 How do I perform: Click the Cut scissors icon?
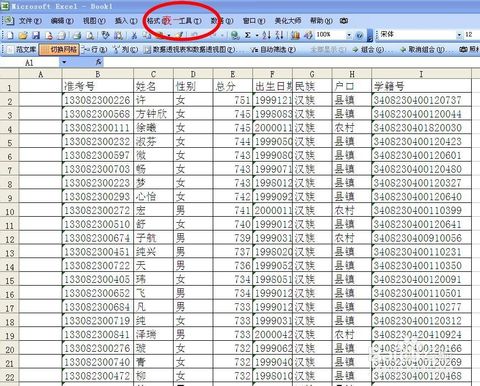[134, 35]
